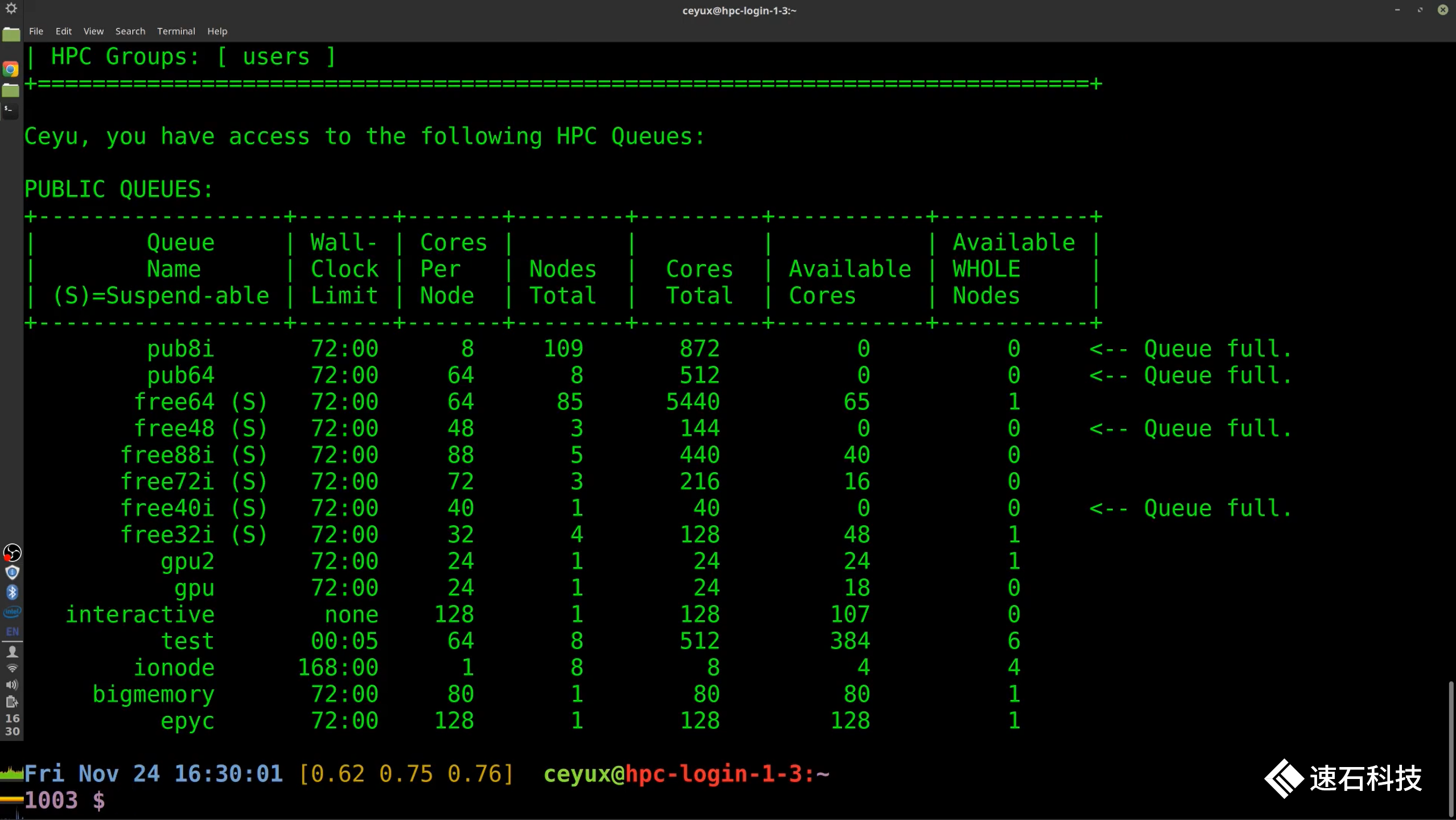1456x820 pixels.
Task: Open the terminal launcher icon
Action: [10, 110]
